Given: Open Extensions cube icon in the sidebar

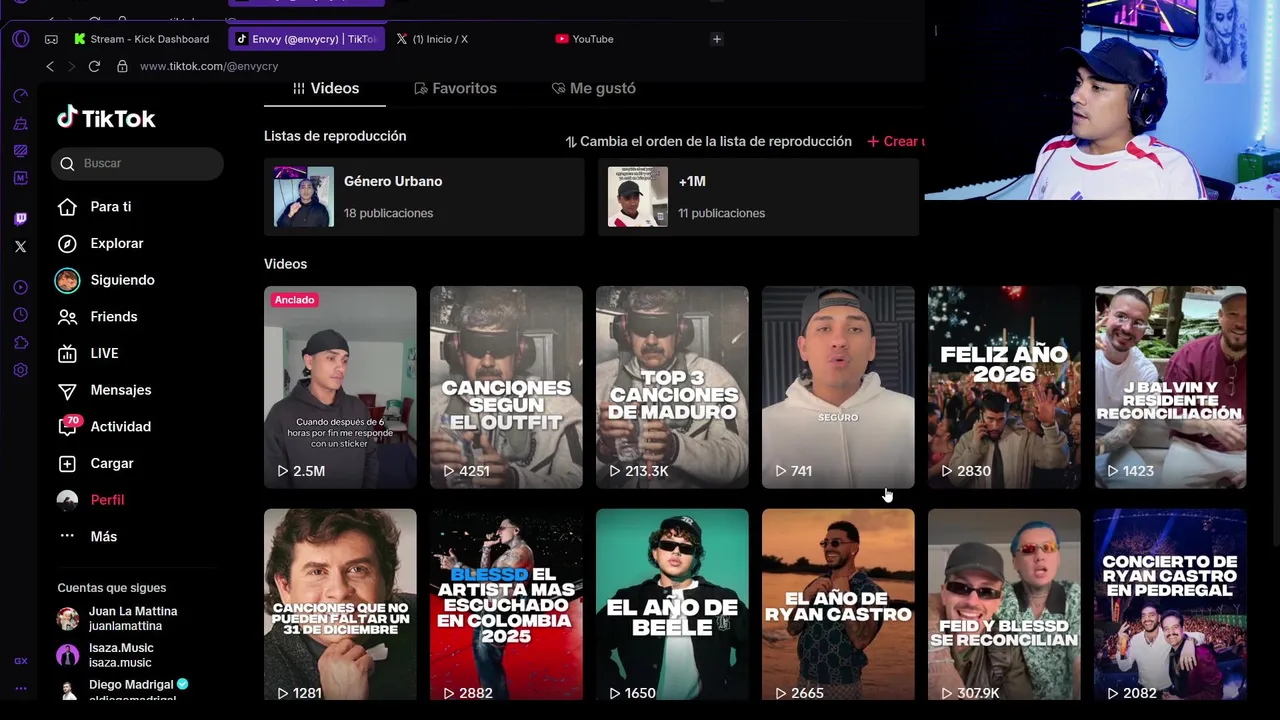Looking at the screenshot, I should pyautogui.click(x=20, y=343).
